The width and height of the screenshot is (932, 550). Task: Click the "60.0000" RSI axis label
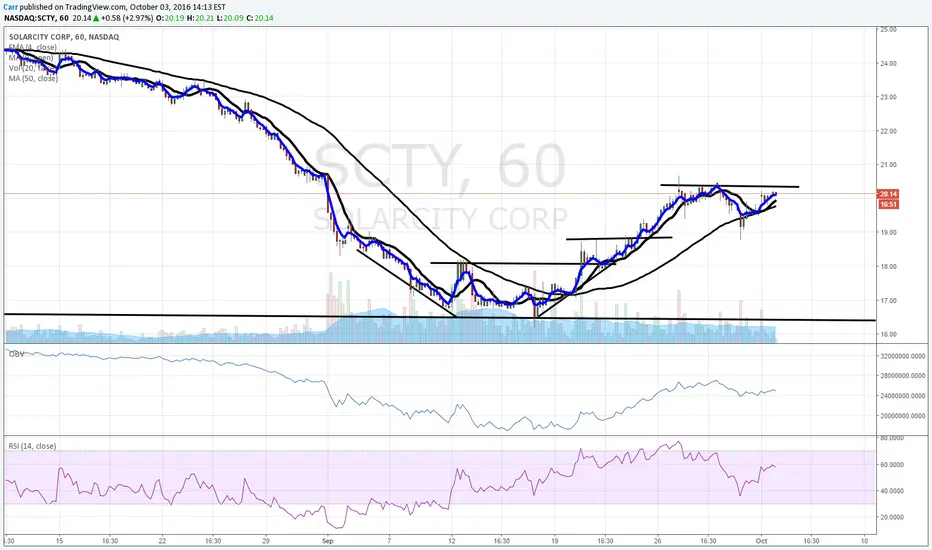892,464
